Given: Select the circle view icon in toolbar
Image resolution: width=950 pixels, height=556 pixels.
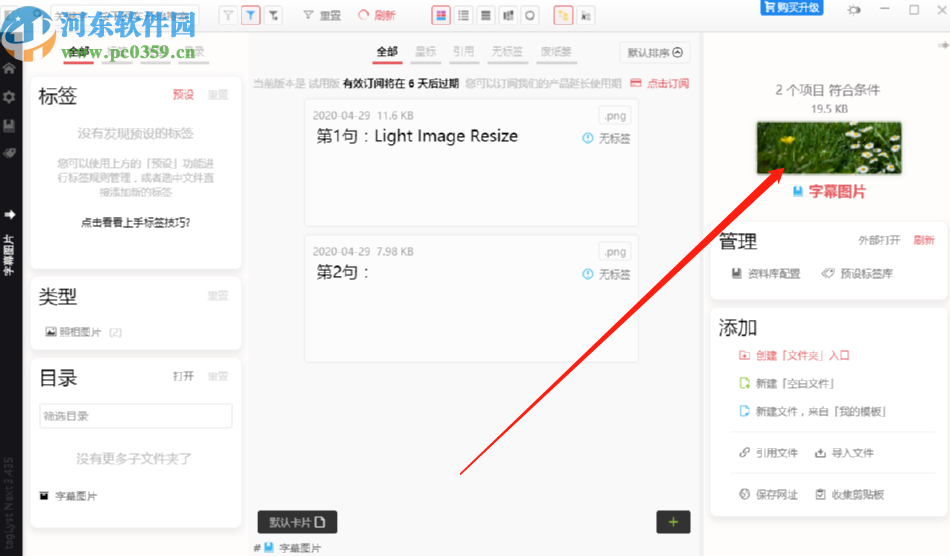Looking at the screenshot, I should pyautogui.click(x=530, y=15).
